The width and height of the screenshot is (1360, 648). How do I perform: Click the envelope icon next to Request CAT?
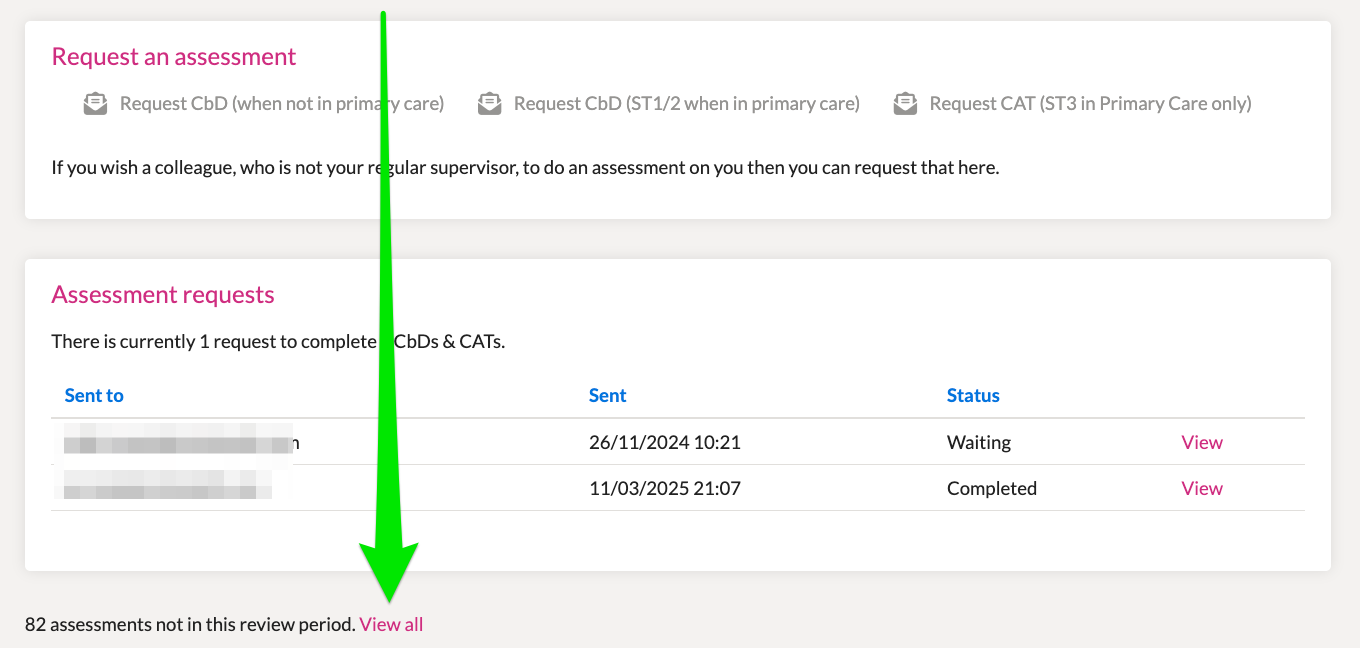(905, 104)
